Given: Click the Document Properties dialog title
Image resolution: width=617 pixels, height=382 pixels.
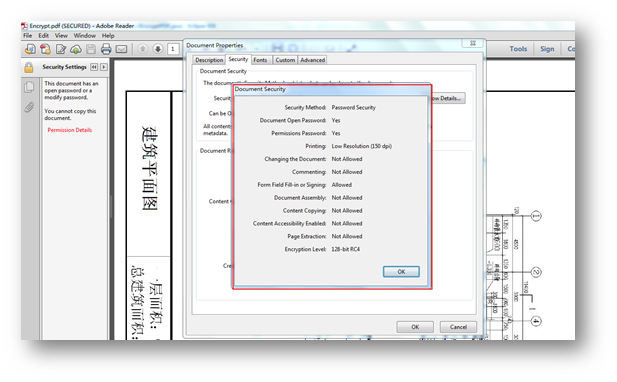Looking at the screenshot, I should pos(214,46).
